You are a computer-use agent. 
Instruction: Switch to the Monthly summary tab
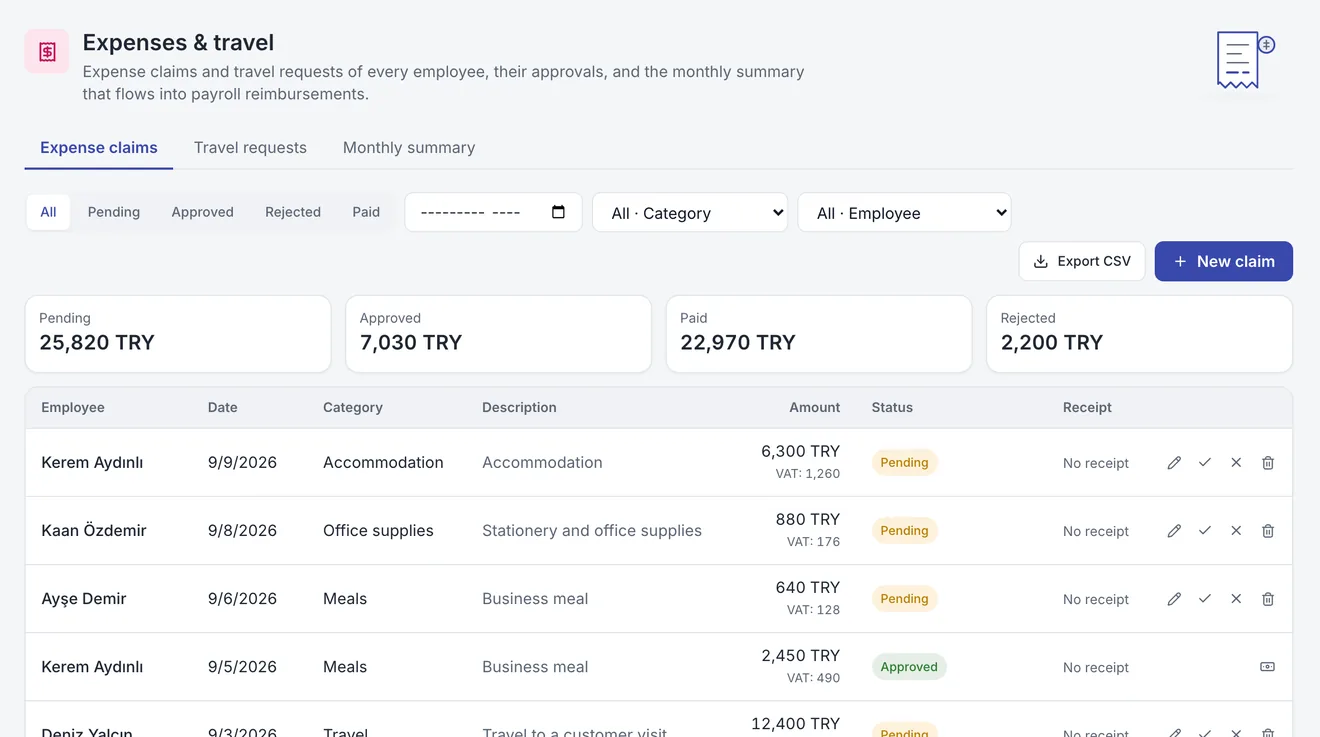click(409, 148)
